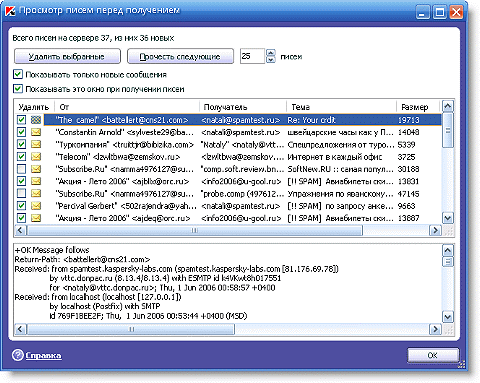
Task: Click left arrow of header preview horizontal scrollbar
Action: [20, 329]
